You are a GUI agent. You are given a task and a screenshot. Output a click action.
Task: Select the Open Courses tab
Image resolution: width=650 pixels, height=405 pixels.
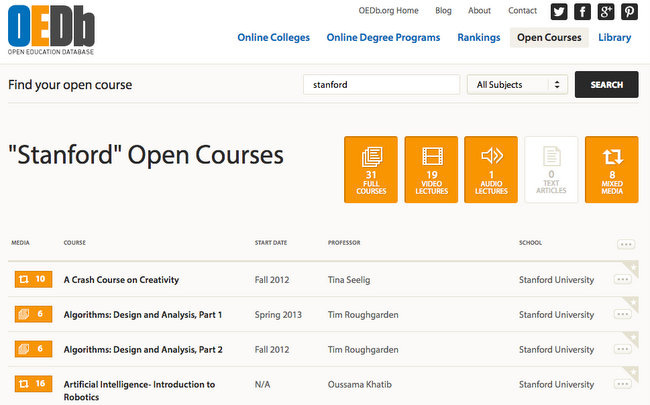point(549,37)
